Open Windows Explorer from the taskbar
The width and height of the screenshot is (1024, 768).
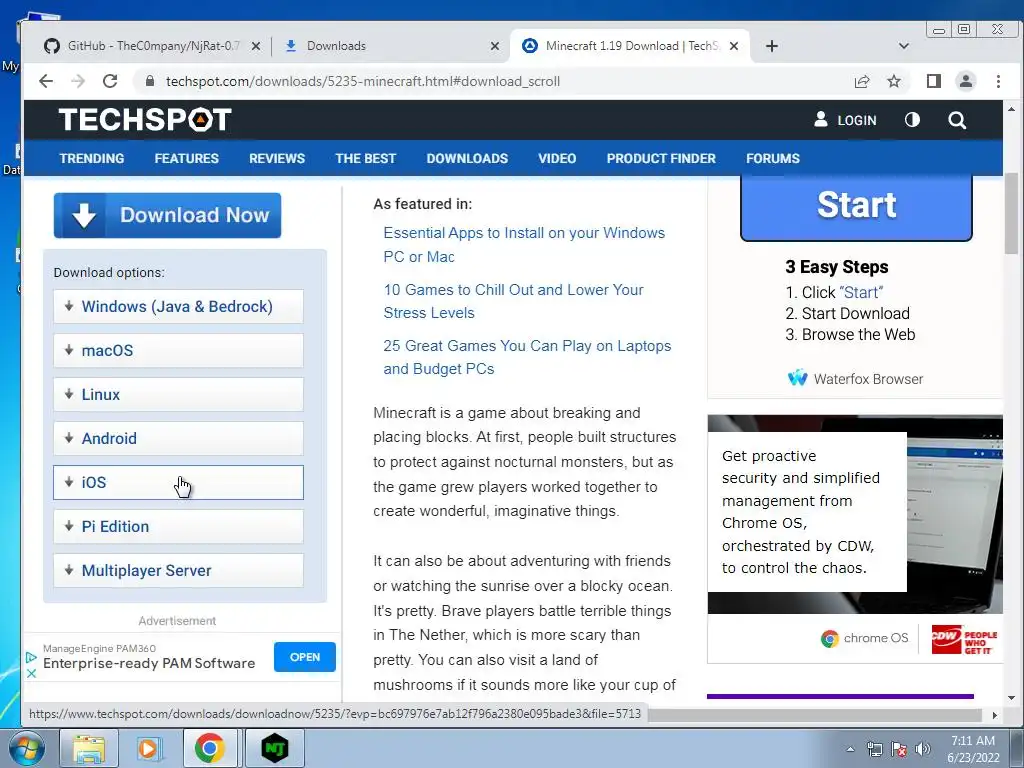(89, 748)
